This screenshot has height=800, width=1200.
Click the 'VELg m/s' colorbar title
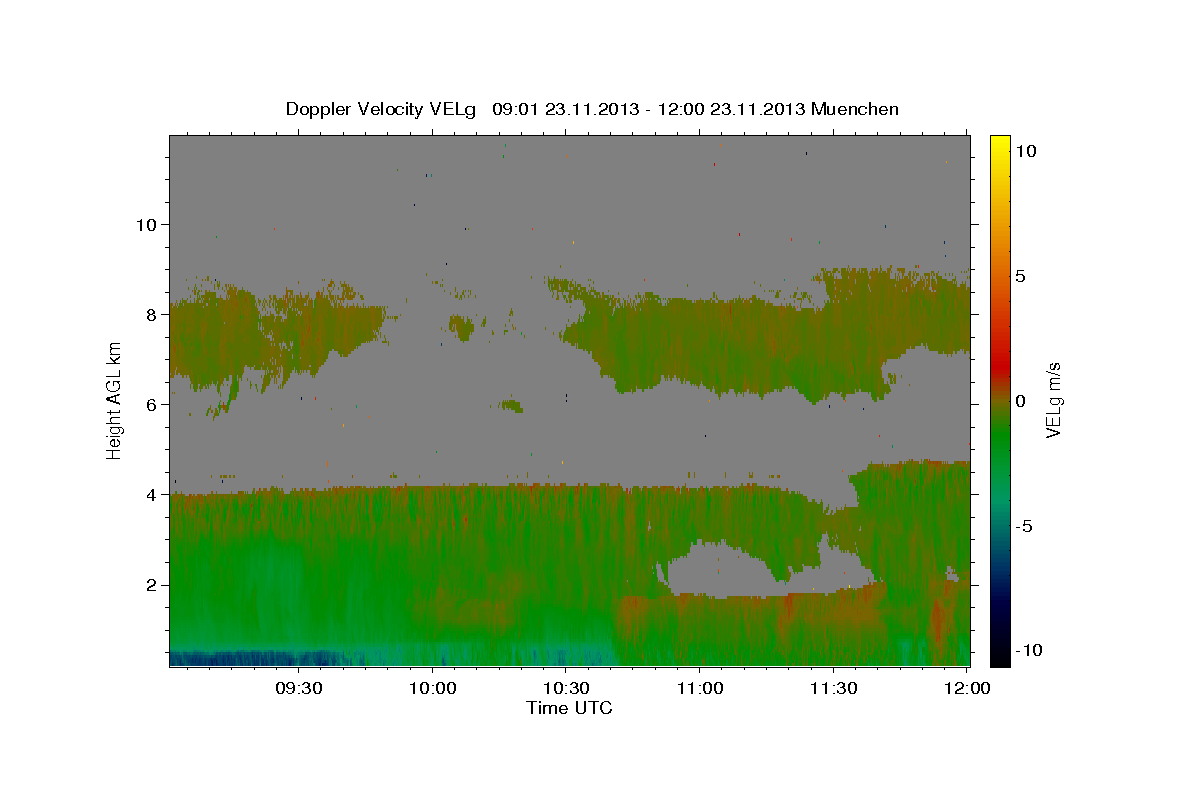pos(1054,400)
